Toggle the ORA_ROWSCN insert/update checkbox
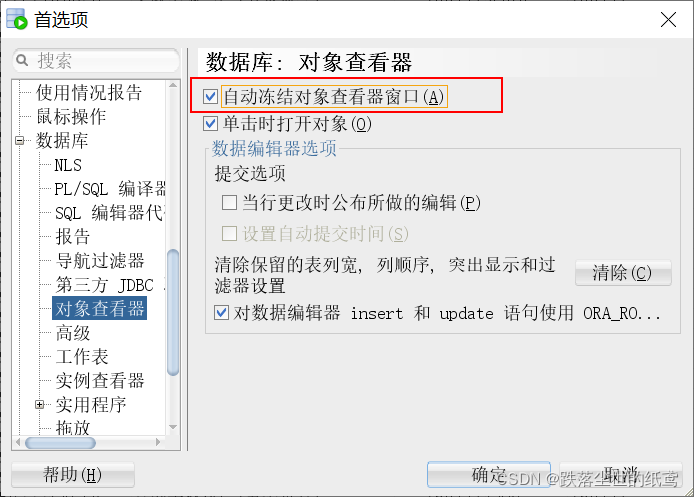Viewport: 694px width, 497px height. 221,312
